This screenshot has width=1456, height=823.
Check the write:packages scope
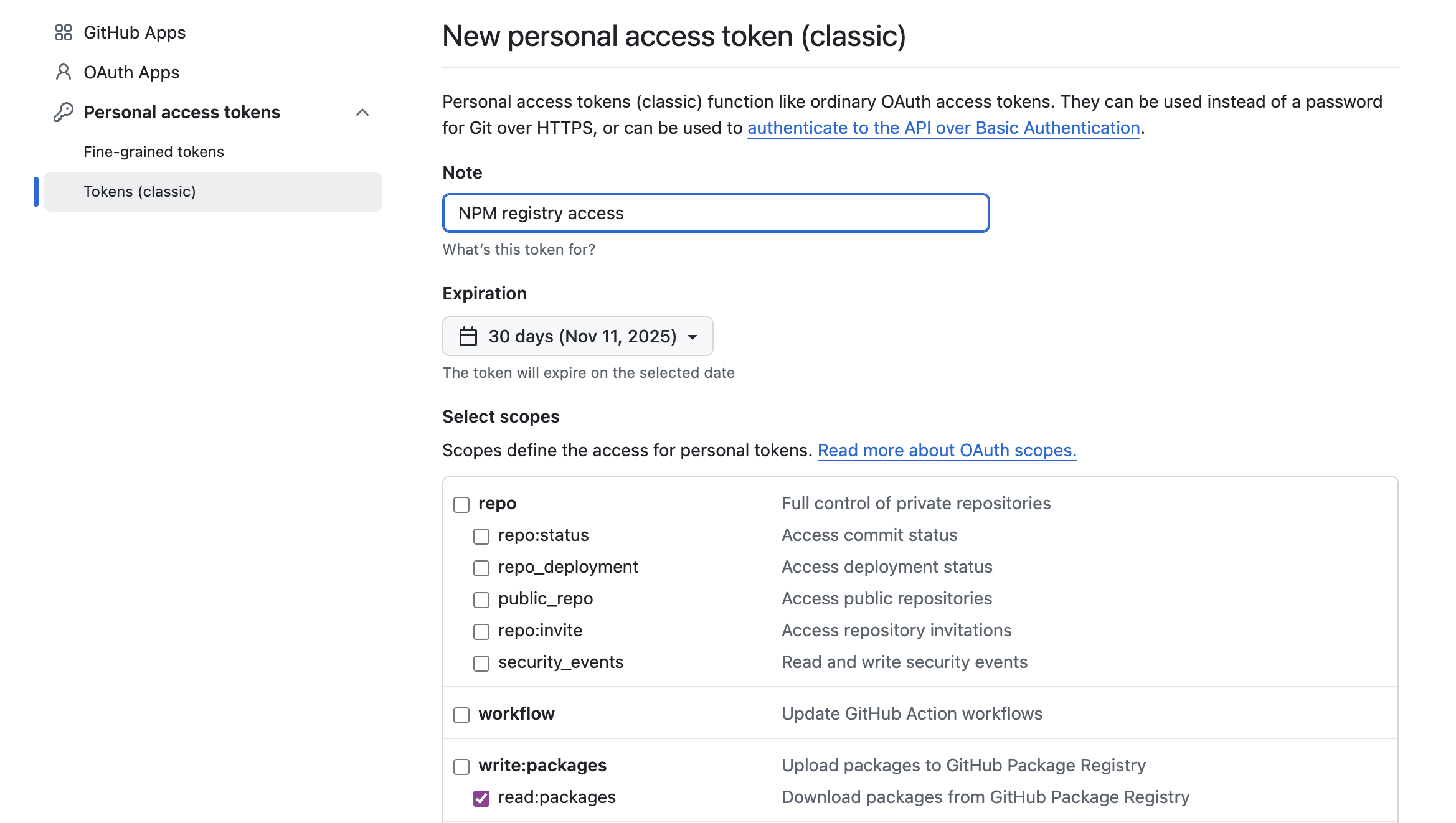(461, 766)
